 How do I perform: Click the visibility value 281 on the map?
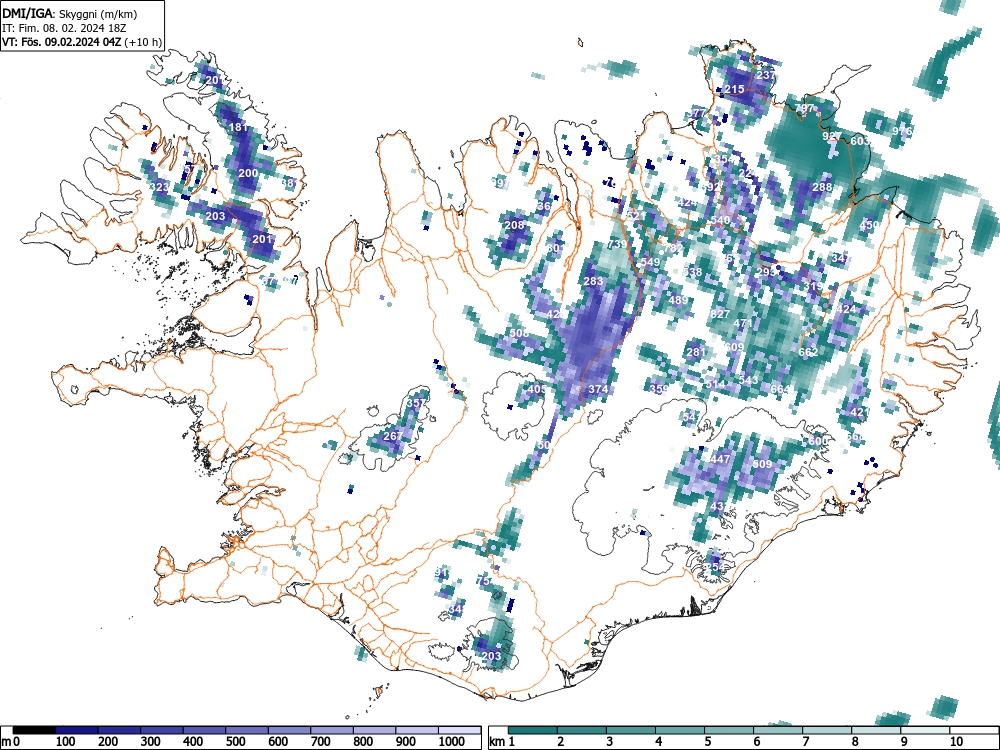point(696,351)
